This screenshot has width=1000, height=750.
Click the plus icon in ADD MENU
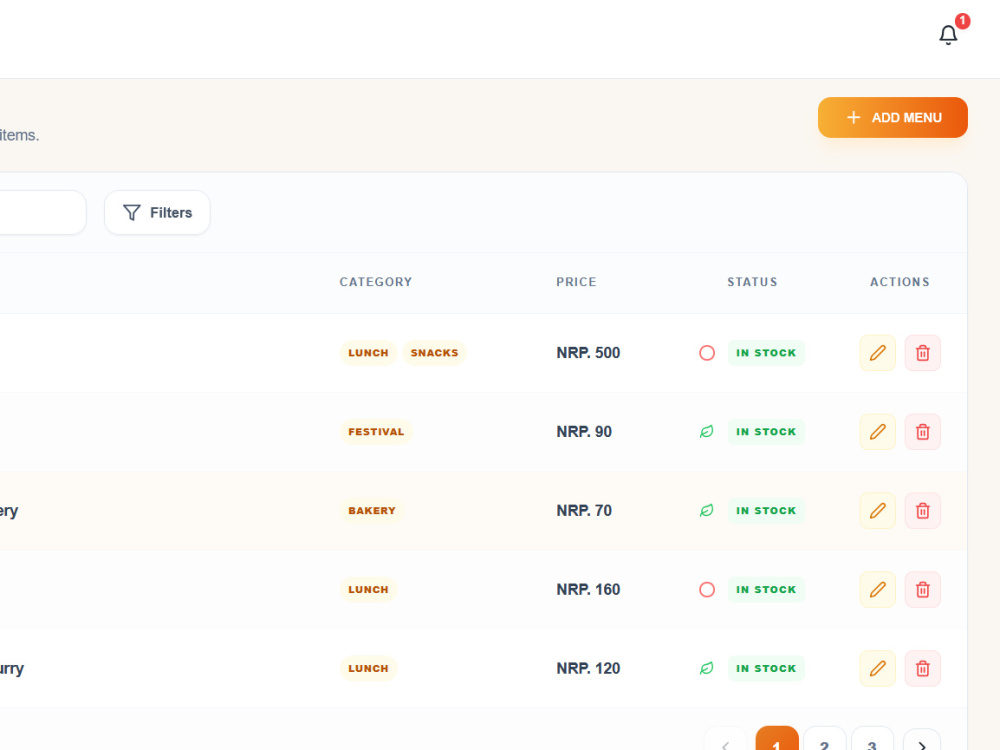coord(853,117)
